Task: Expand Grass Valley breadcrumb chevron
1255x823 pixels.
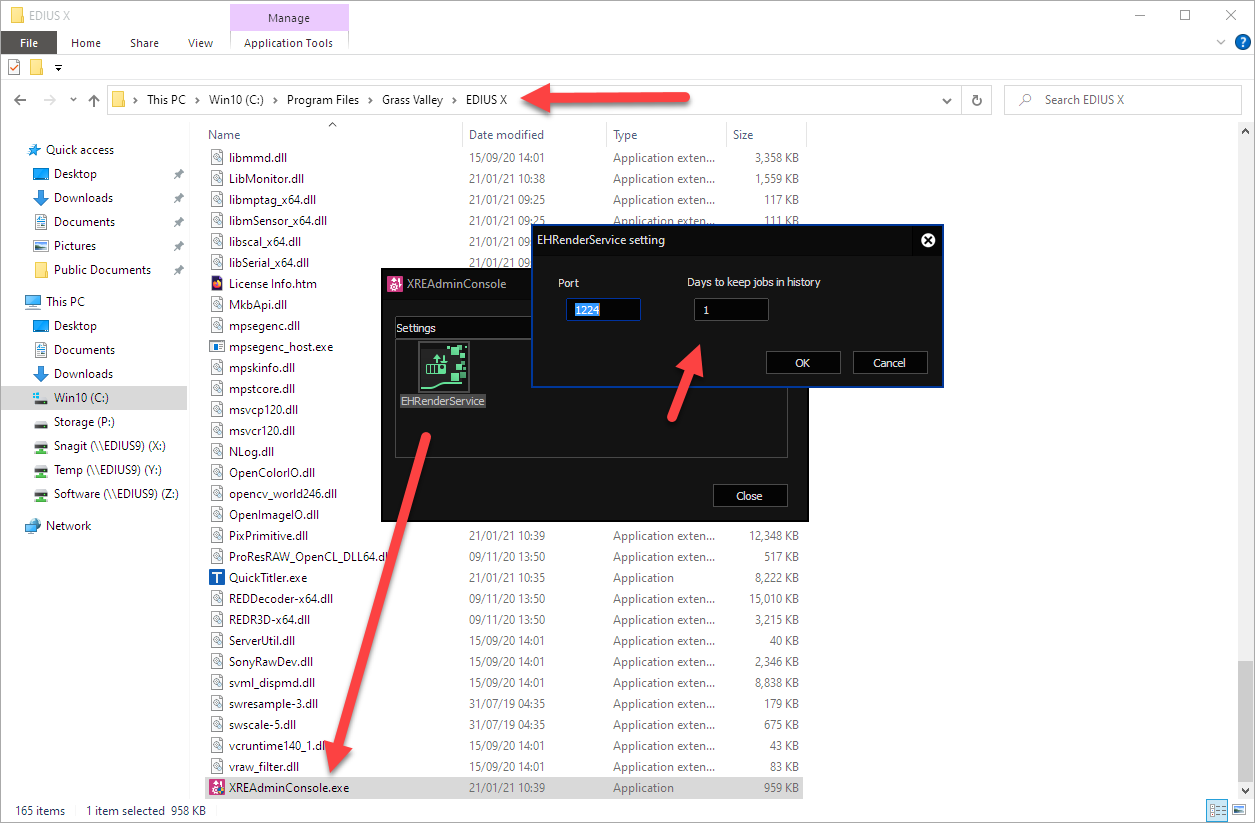Action: pyautogui.click(x=455, y=100)
